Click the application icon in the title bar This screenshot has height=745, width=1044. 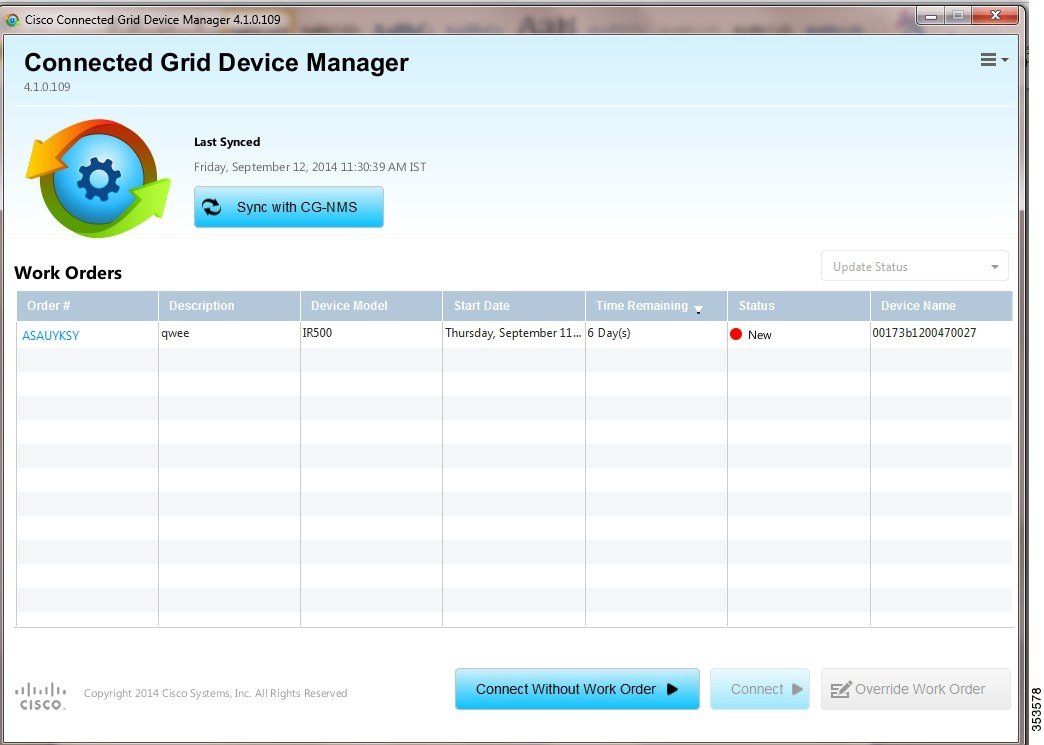pos(12,19)
